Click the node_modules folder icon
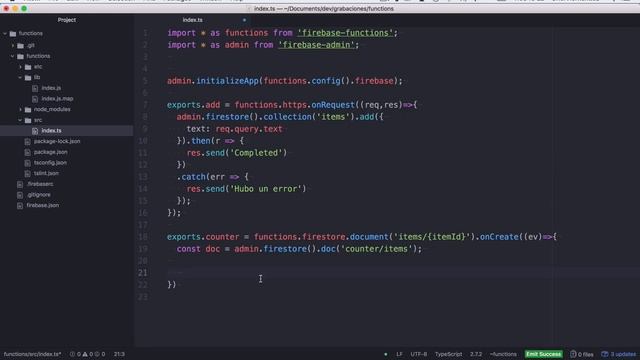This screenshot has width=640, height=360. pyautogui.click(x=28, y=109)
